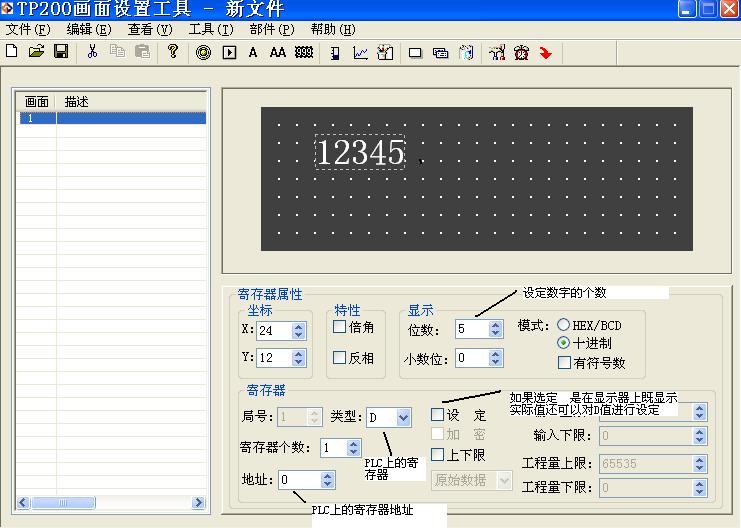Select the '9999' register display tool icon
The width and height of the screenshot is (741, 528).
[x=304, y=53]
